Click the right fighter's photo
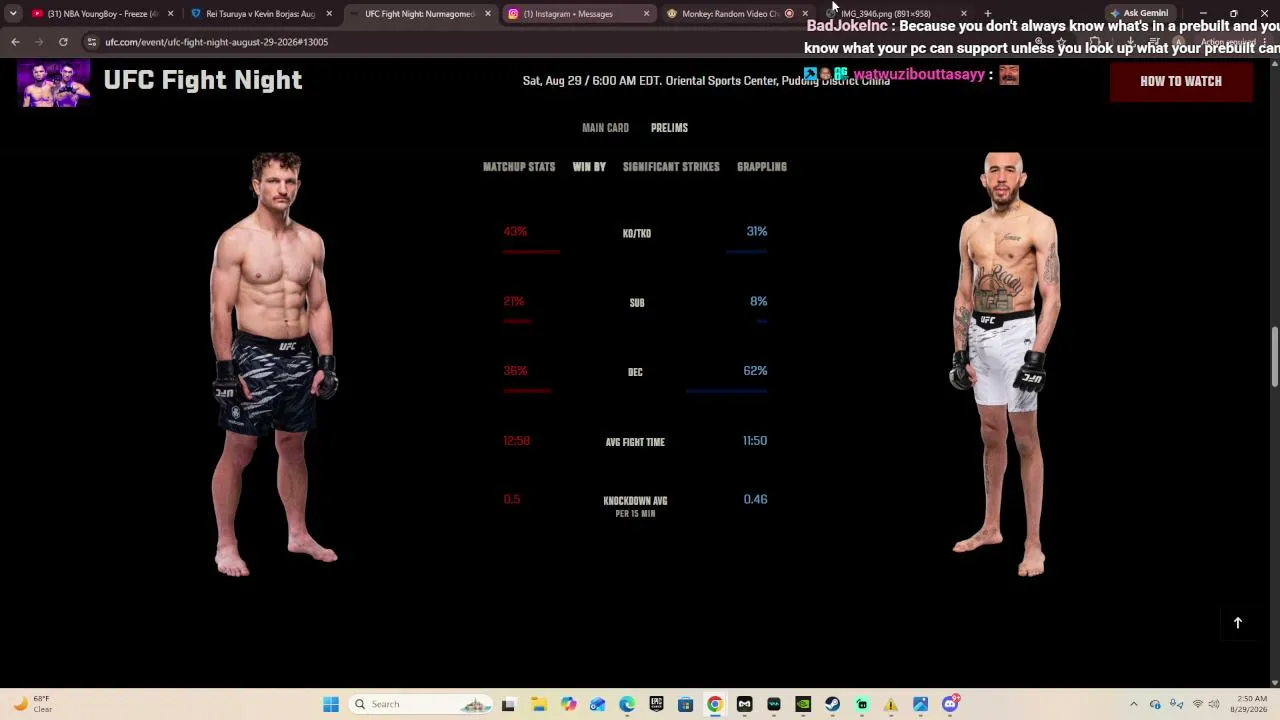The height and width of the screenshot is (720, 1280). pos(1004,364)
